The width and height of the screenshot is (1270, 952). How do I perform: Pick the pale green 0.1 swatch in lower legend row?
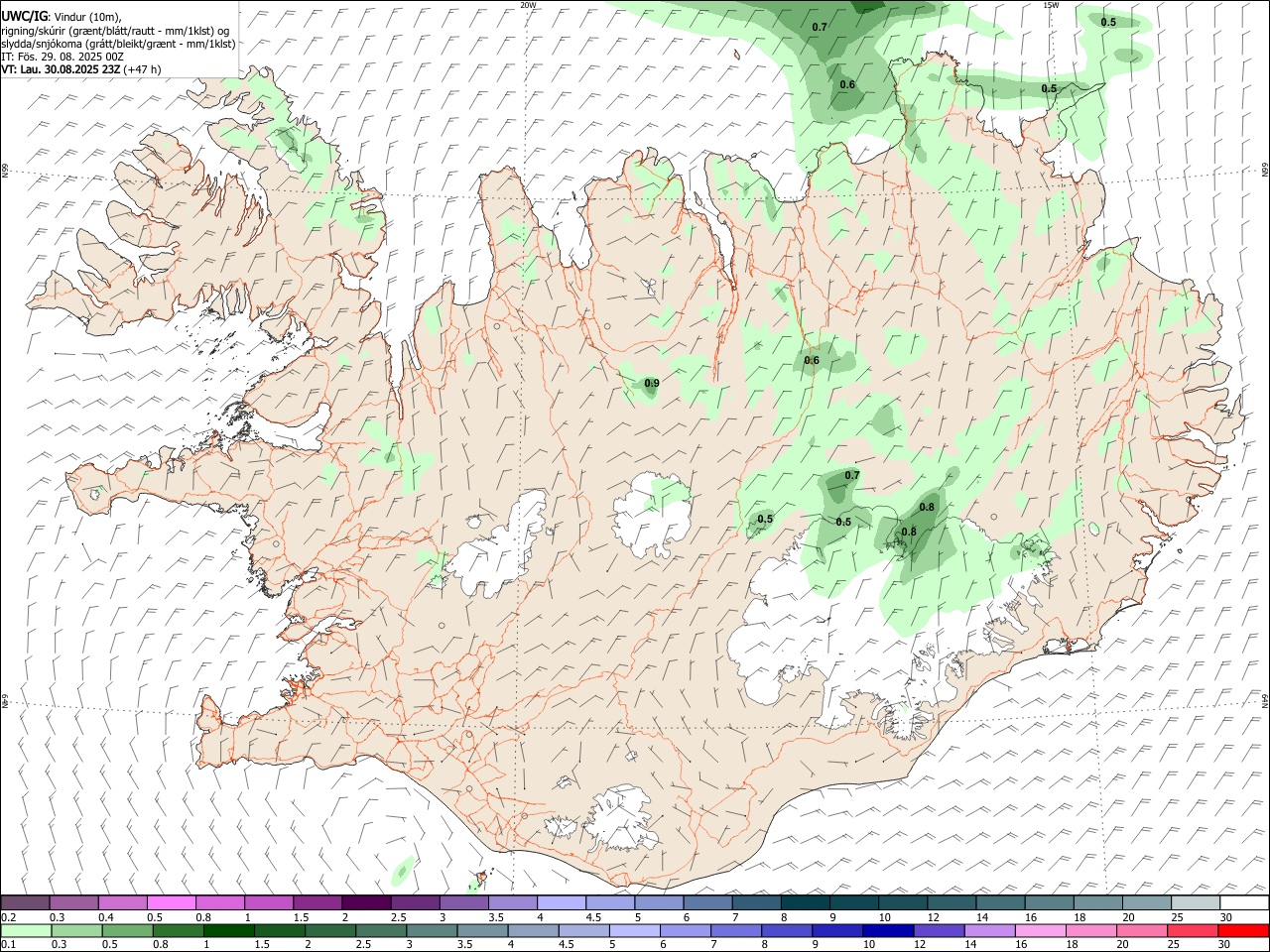click(x=25, y=930)
